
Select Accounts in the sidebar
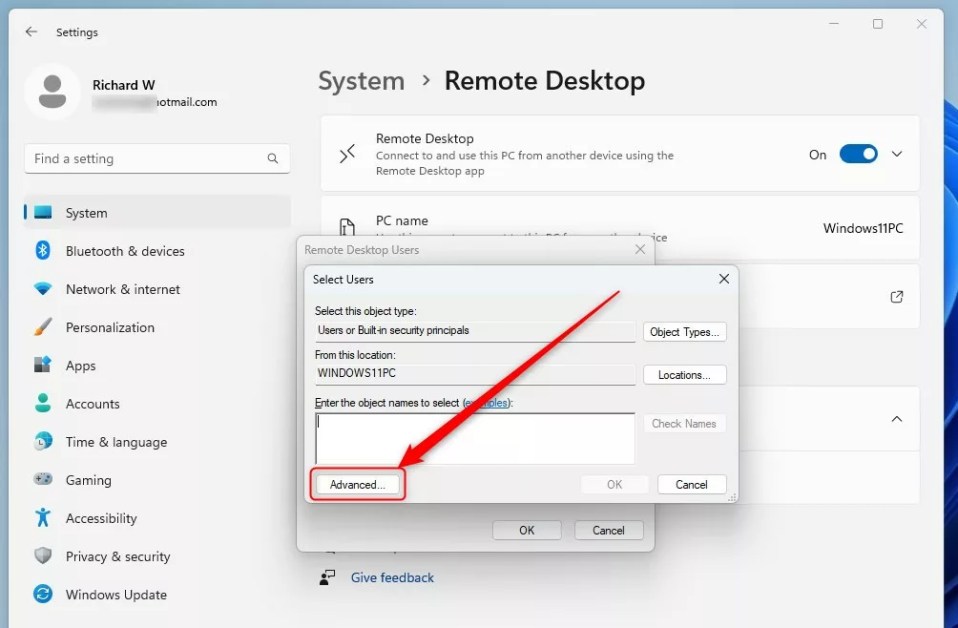tap(41, 404)
